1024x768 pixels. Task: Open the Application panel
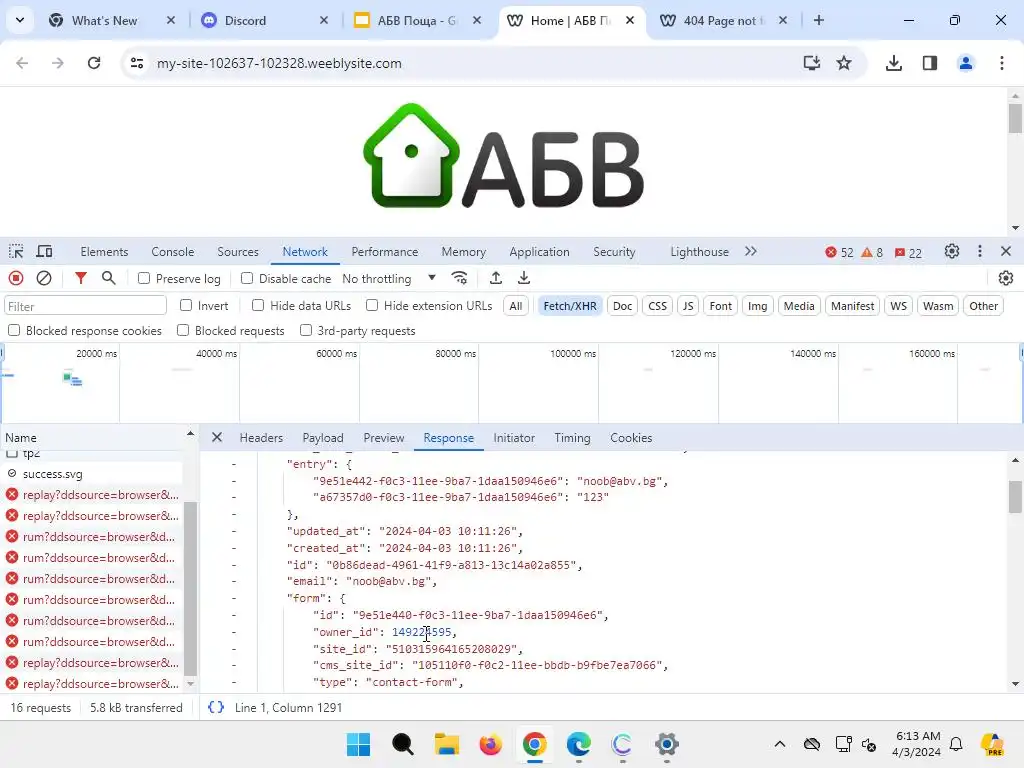pyautogui.click(x=539, y=251)
